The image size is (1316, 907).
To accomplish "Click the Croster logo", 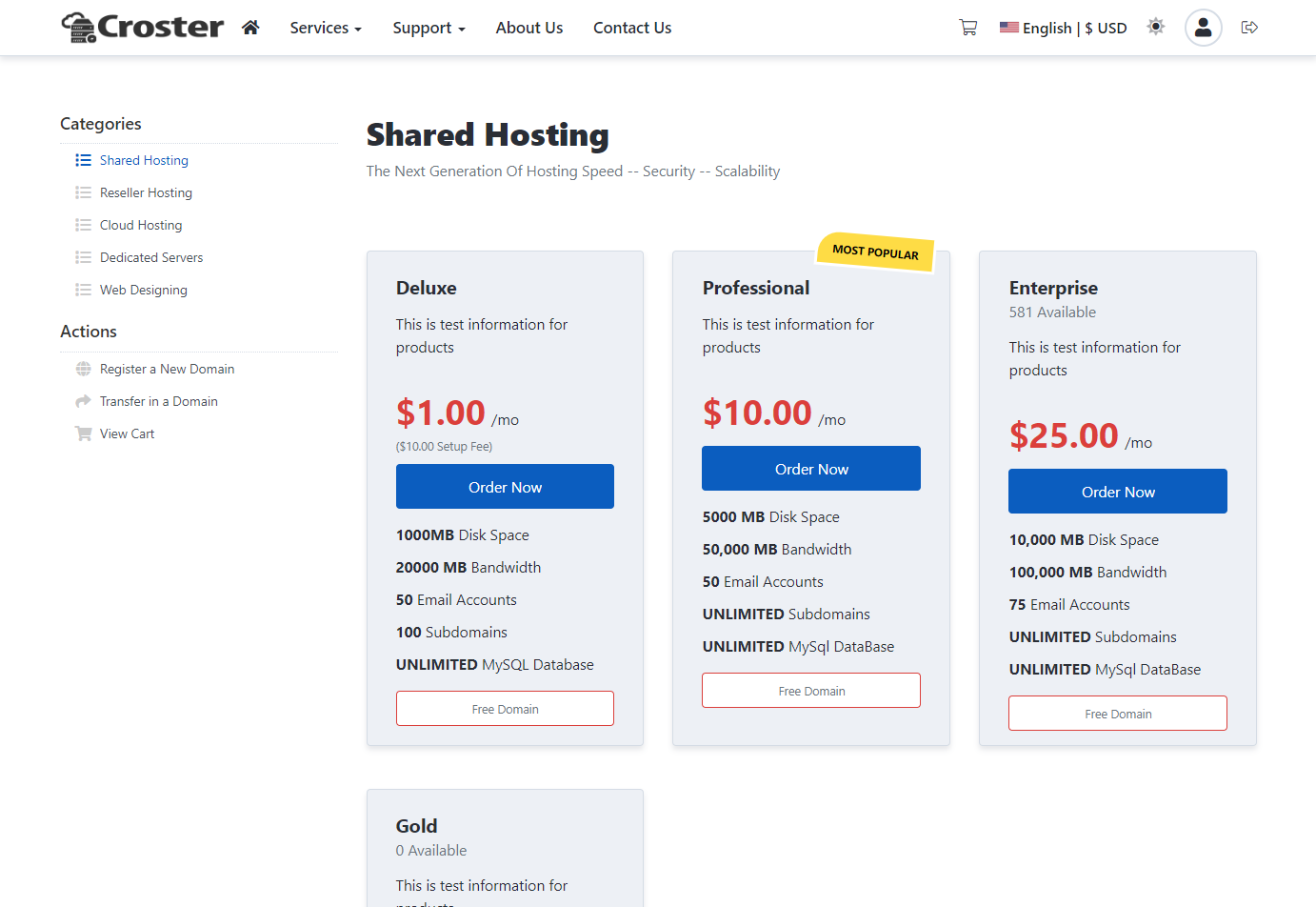I will [143, 28].
